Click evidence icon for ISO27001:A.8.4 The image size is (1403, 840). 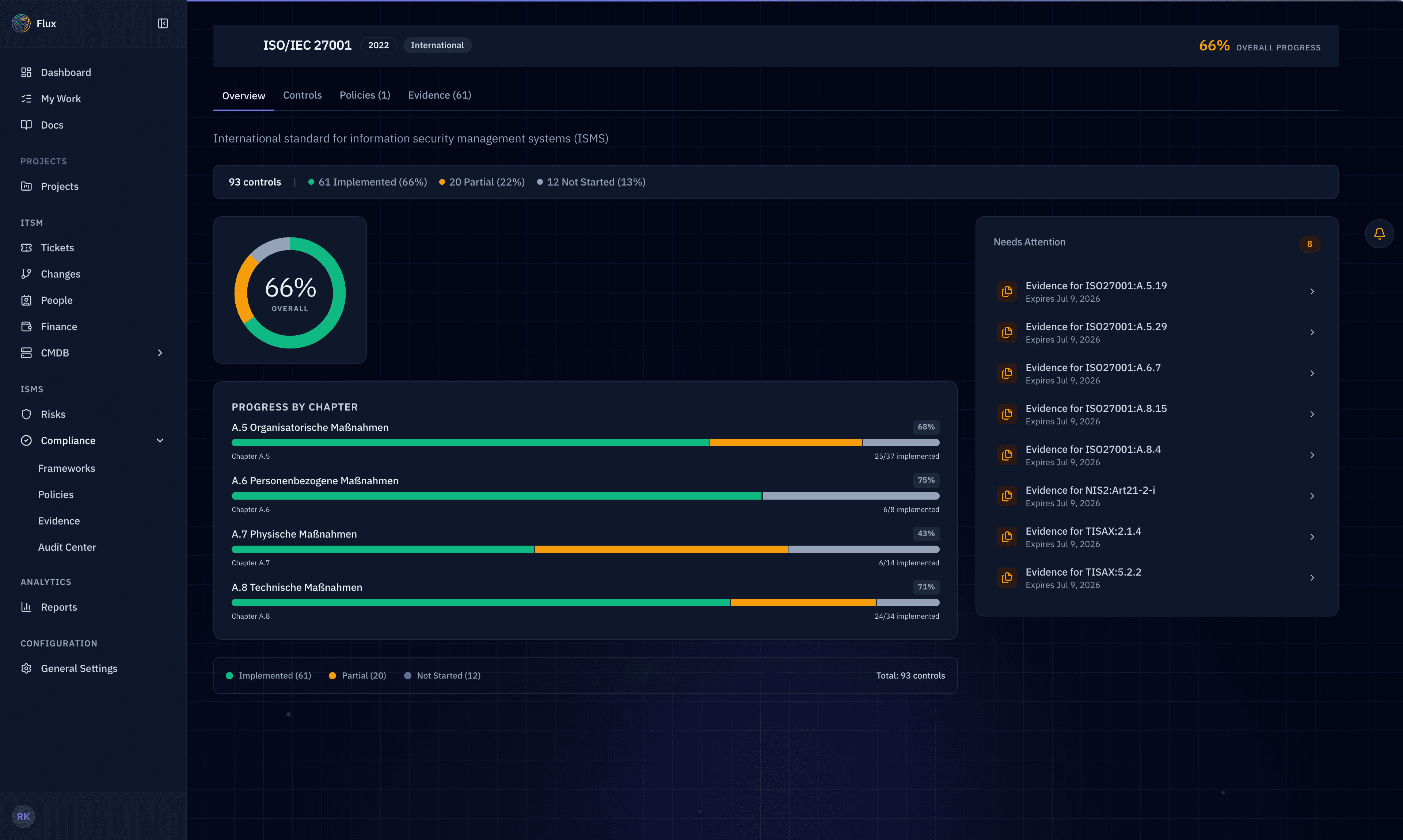pos(1007,455)
